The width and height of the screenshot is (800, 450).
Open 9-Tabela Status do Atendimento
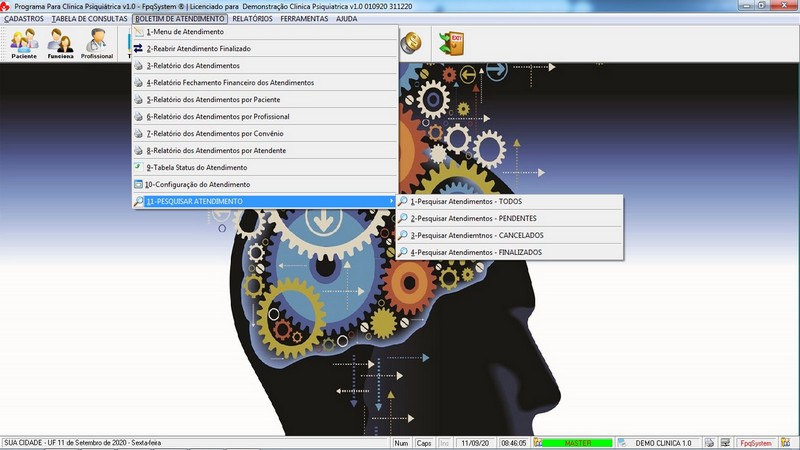265,167
